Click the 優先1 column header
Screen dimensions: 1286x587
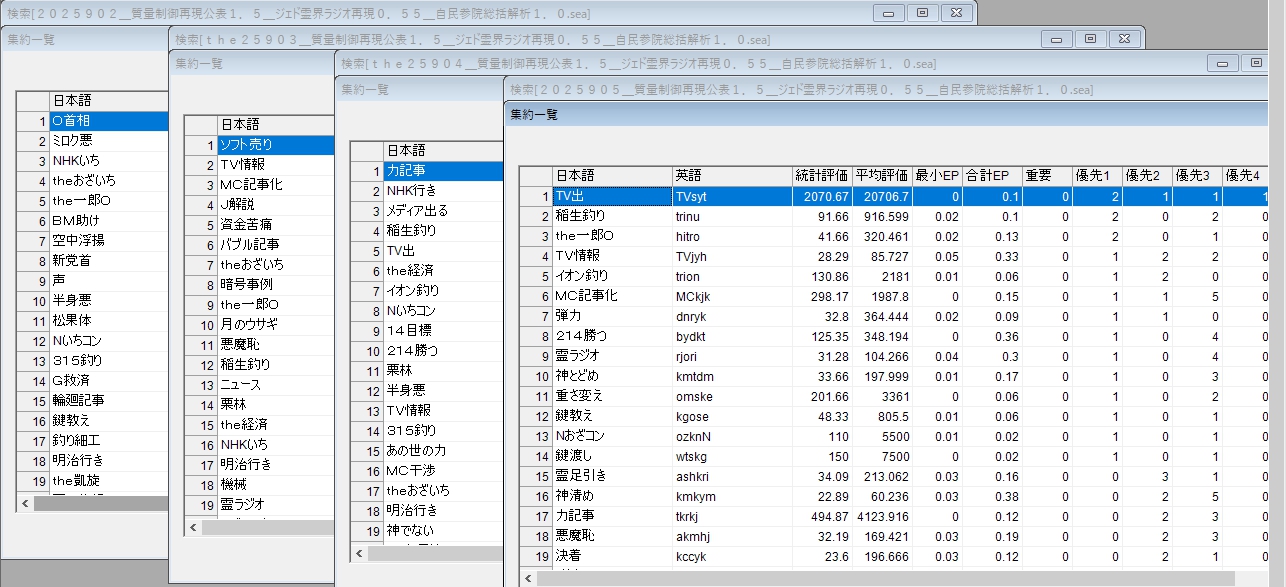[1096, 175]
